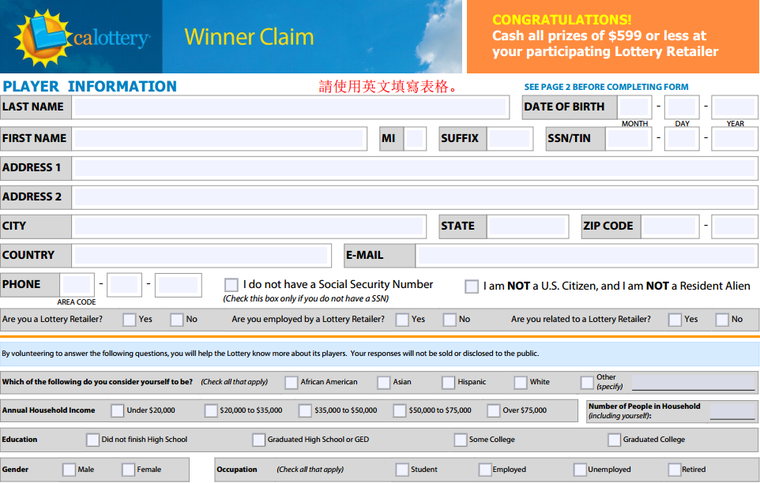Tick Yes for employed by a Lottery Retailer
Viewport: 760px width, 483px height.
402,320
